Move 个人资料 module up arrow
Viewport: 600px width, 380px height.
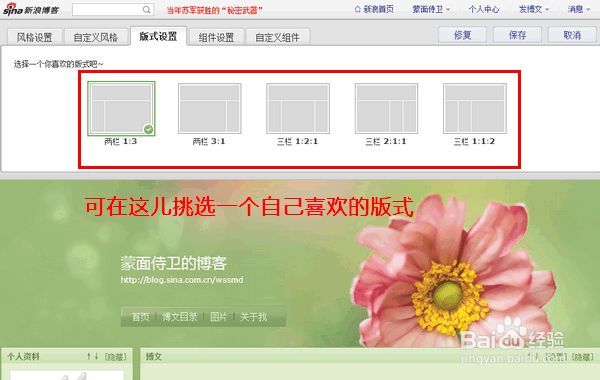click(88, 356)
